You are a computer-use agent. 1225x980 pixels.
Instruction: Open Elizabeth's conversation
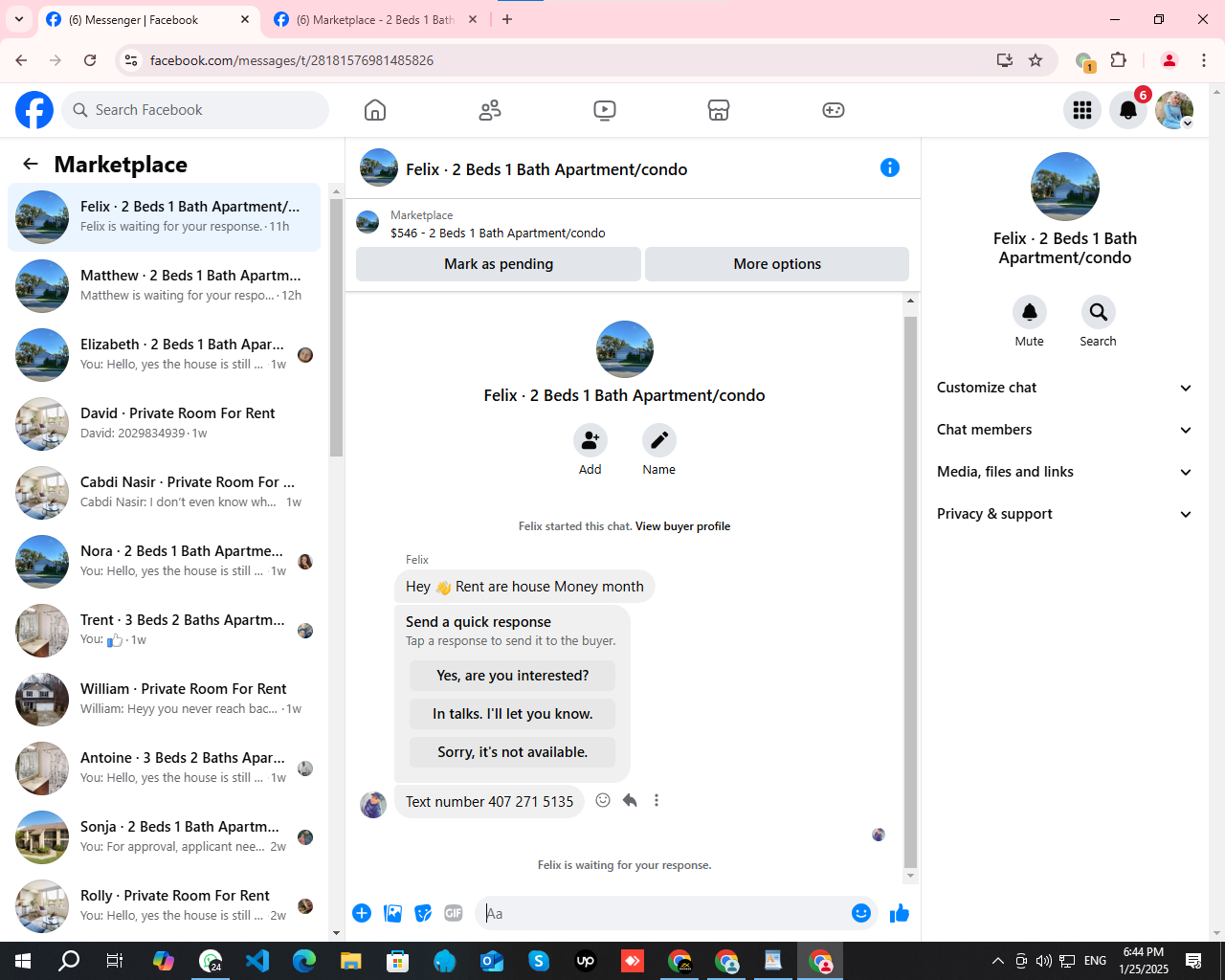coord(165,355)
